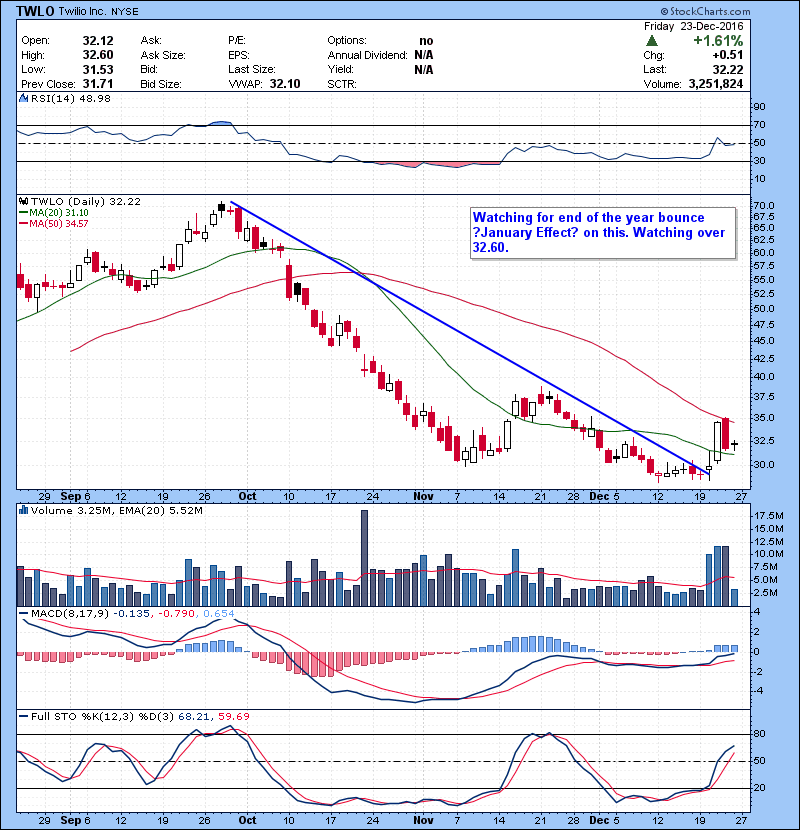Click the 'MA(50) 34.57' legend text
Image resolution: width=800 pixels, height=830 pixels.
59,224
